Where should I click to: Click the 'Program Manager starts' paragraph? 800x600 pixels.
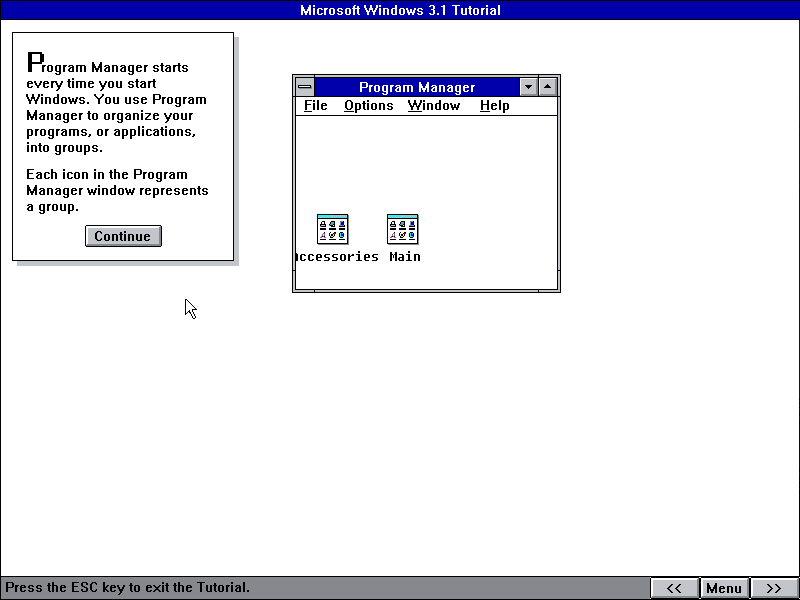click(116, 103)
